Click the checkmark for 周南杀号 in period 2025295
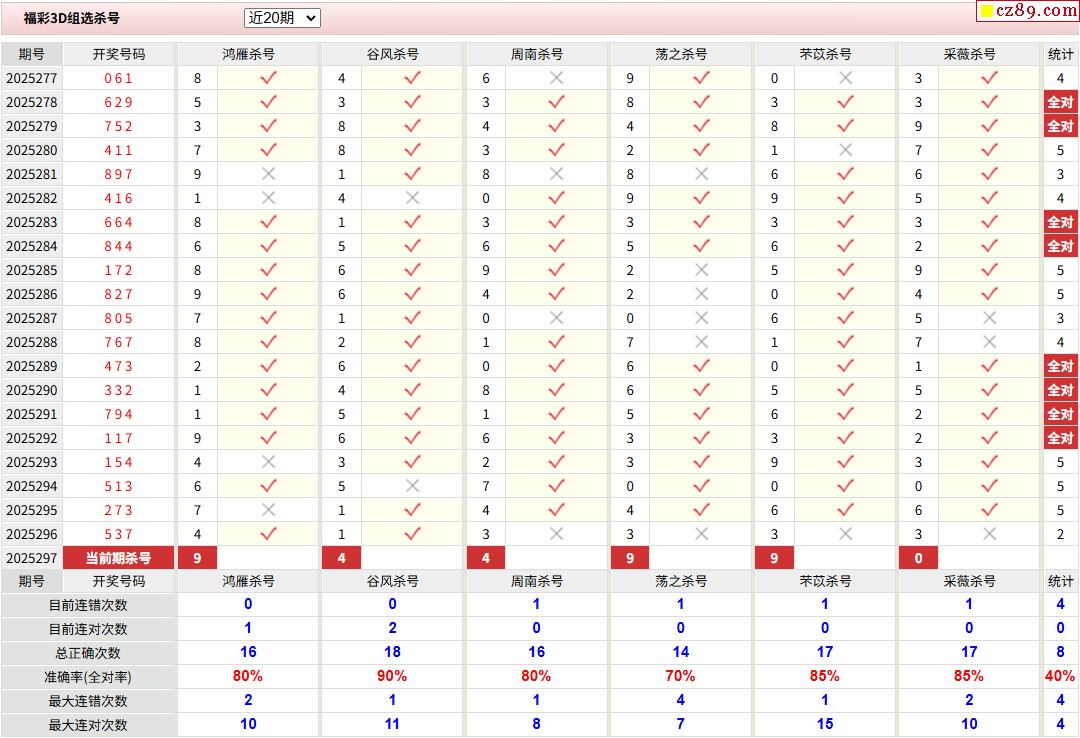Screen dimensions: 1080x738 click(x=556, y=510)
